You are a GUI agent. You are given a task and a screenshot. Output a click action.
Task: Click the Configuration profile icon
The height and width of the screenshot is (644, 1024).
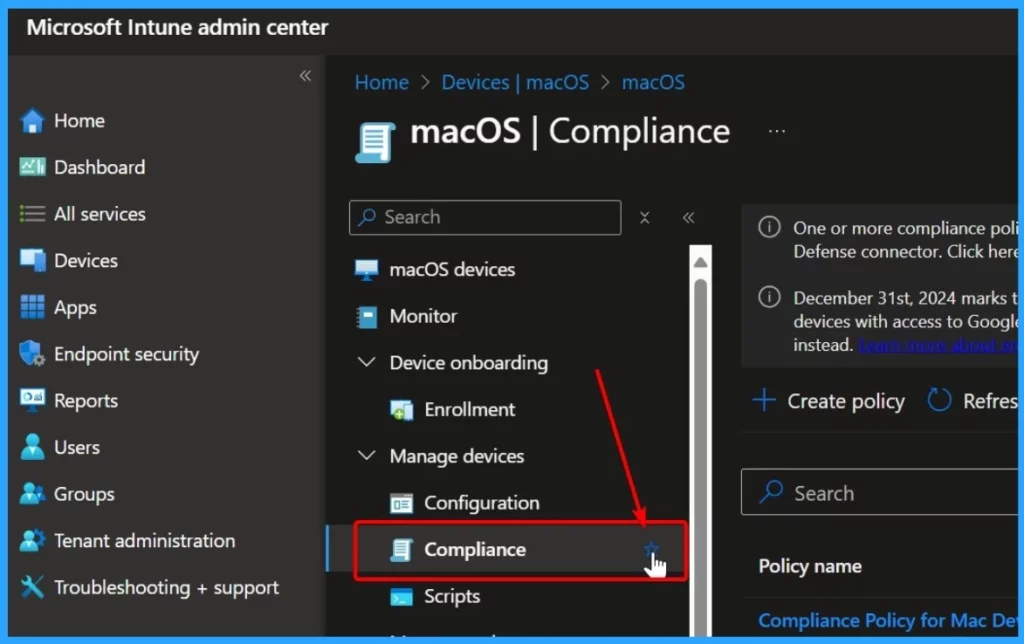tap(401, 504)
